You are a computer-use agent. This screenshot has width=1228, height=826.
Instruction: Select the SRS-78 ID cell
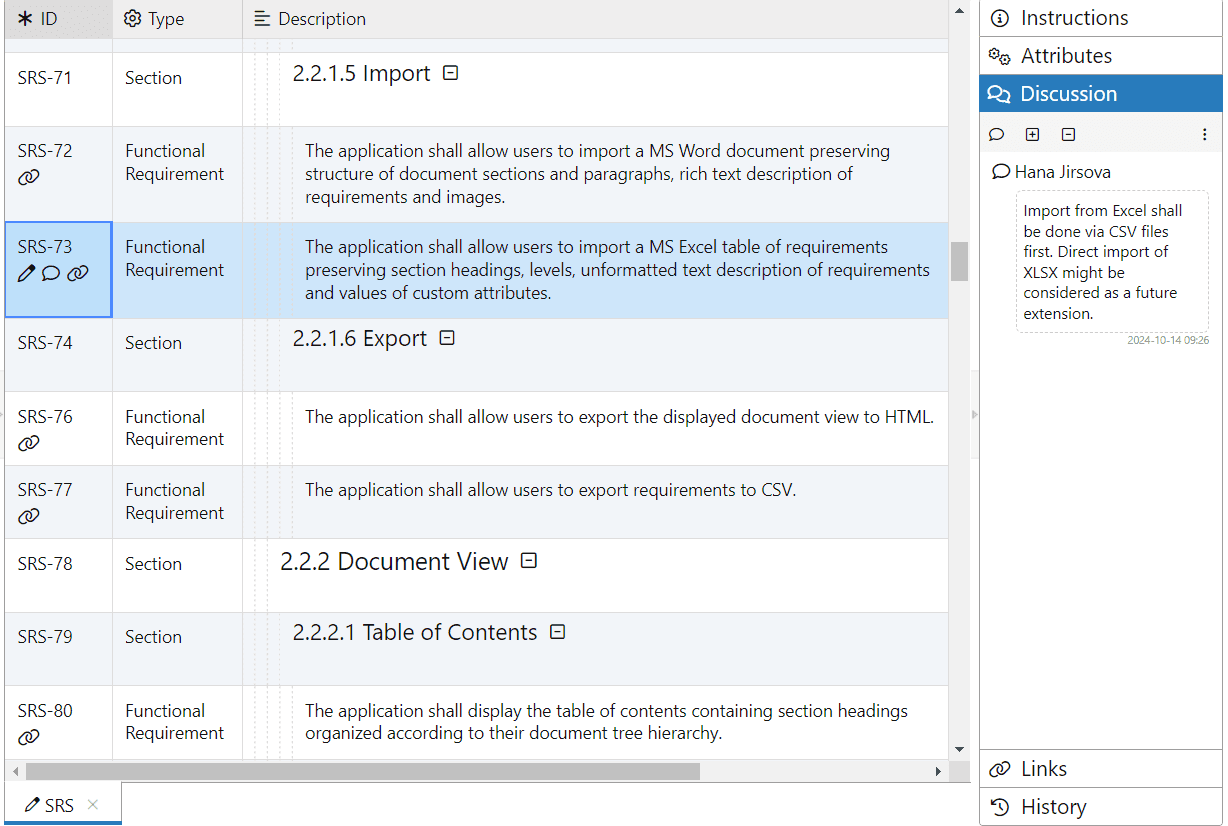coord(58,575)
